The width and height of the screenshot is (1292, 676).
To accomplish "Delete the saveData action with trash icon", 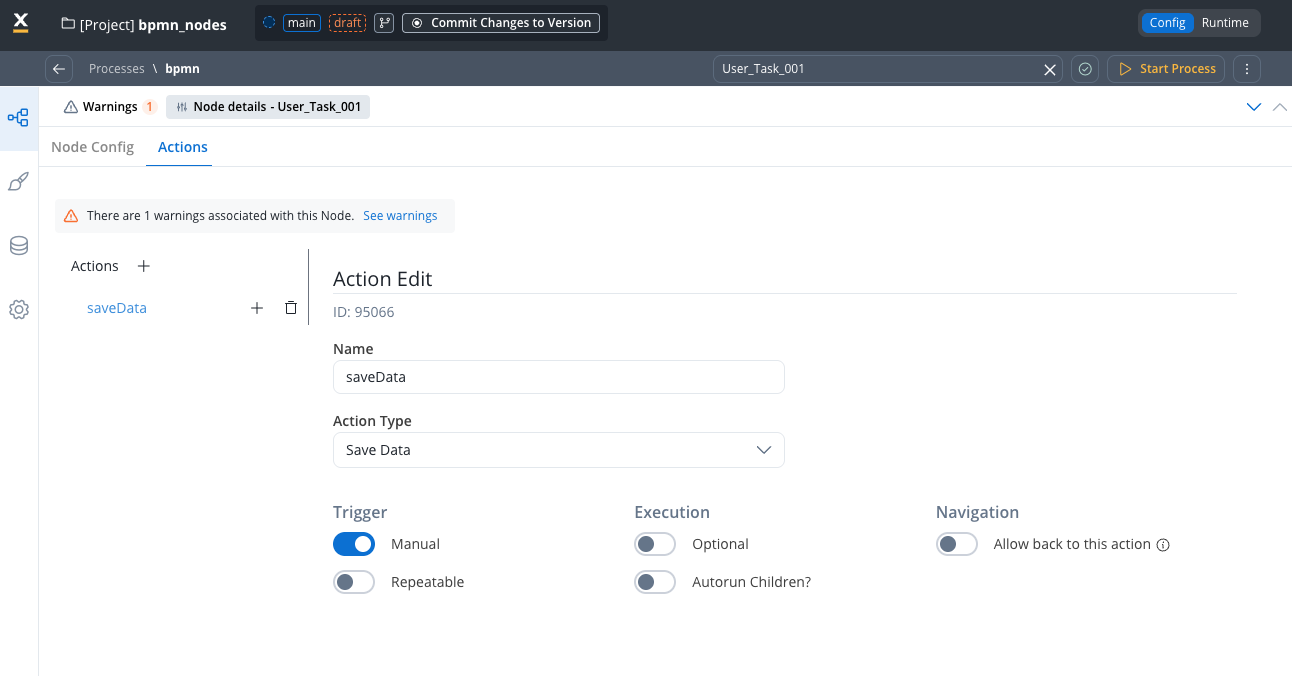I will coord(291,308).
